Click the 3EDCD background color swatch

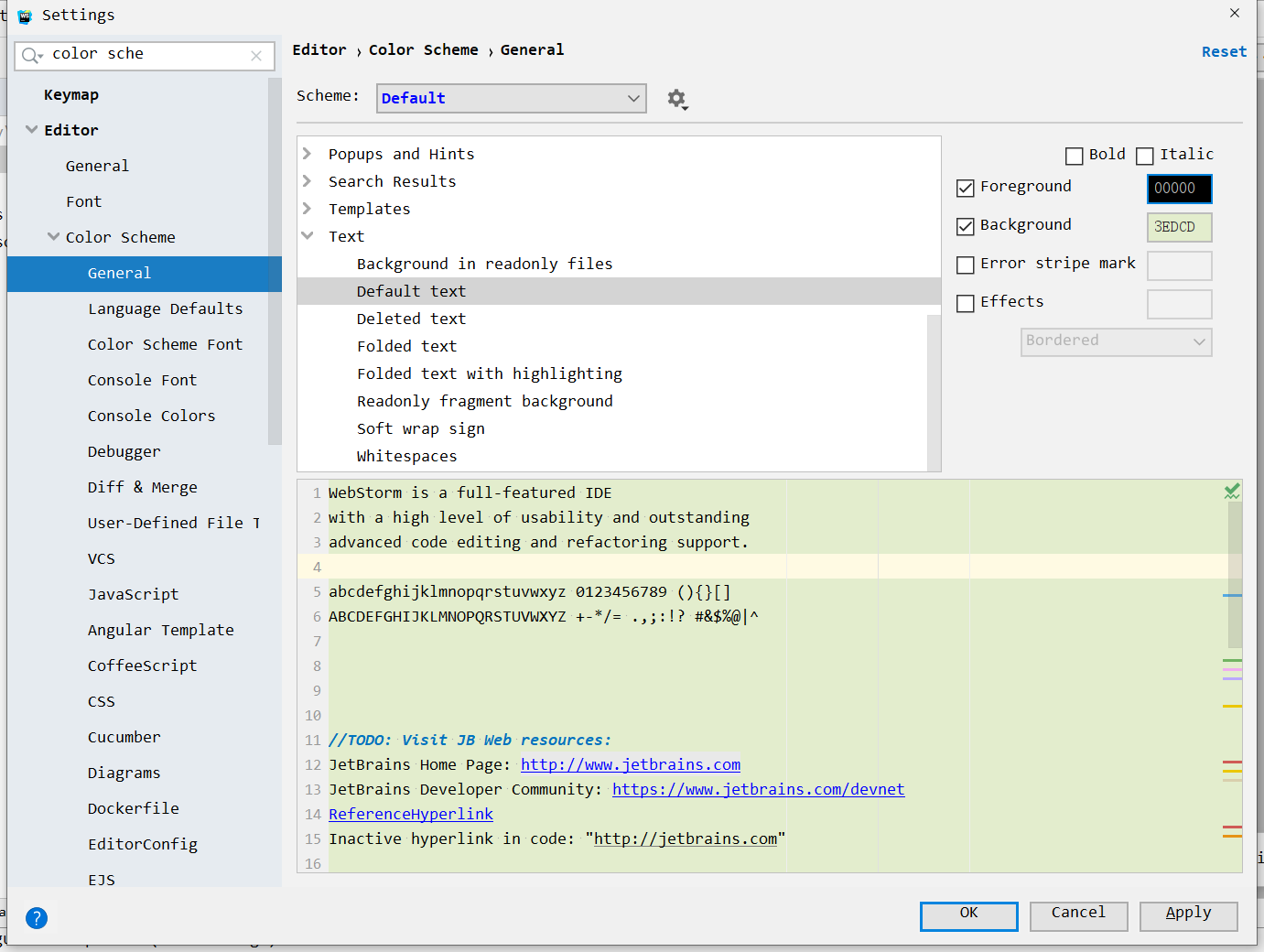coord(1179,227)
